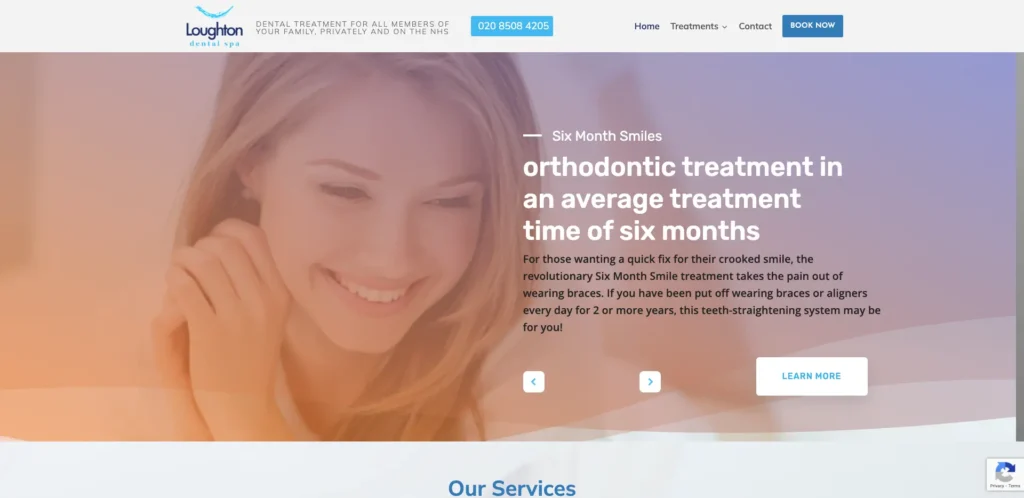This screenshot has height=498, width=1024.
Task: Click the Our Services heading
Action: 512,488
